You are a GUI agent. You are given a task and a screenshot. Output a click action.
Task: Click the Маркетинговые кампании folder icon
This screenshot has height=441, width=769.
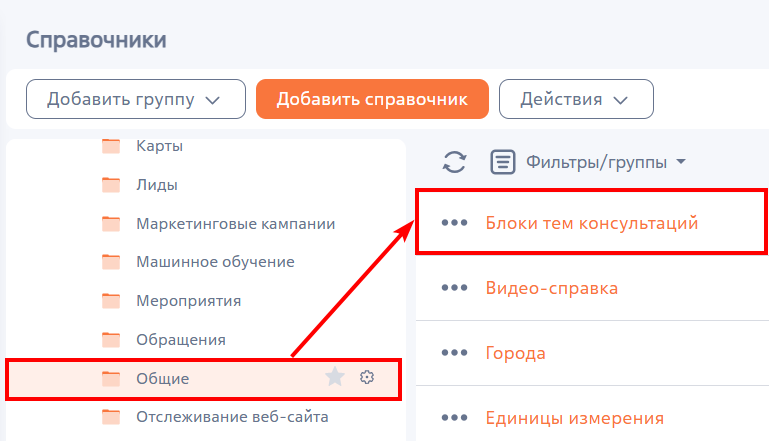111,224
